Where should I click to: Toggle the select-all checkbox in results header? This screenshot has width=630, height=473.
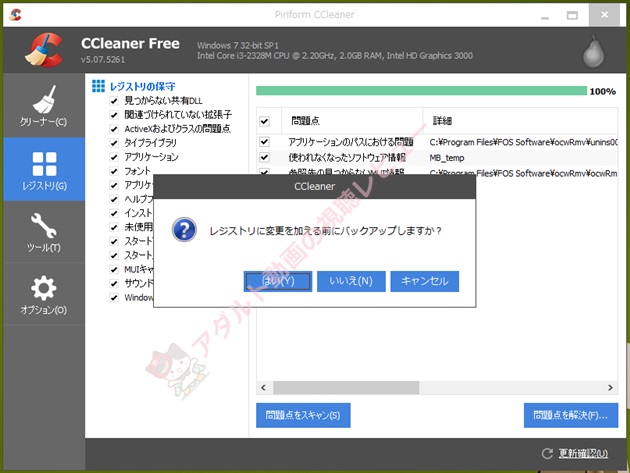click(264, 121)
